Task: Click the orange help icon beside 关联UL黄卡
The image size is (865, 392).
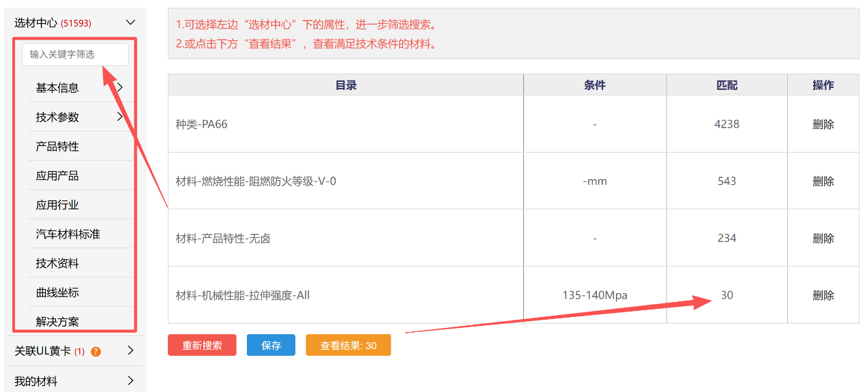Action: click(95, 351)
